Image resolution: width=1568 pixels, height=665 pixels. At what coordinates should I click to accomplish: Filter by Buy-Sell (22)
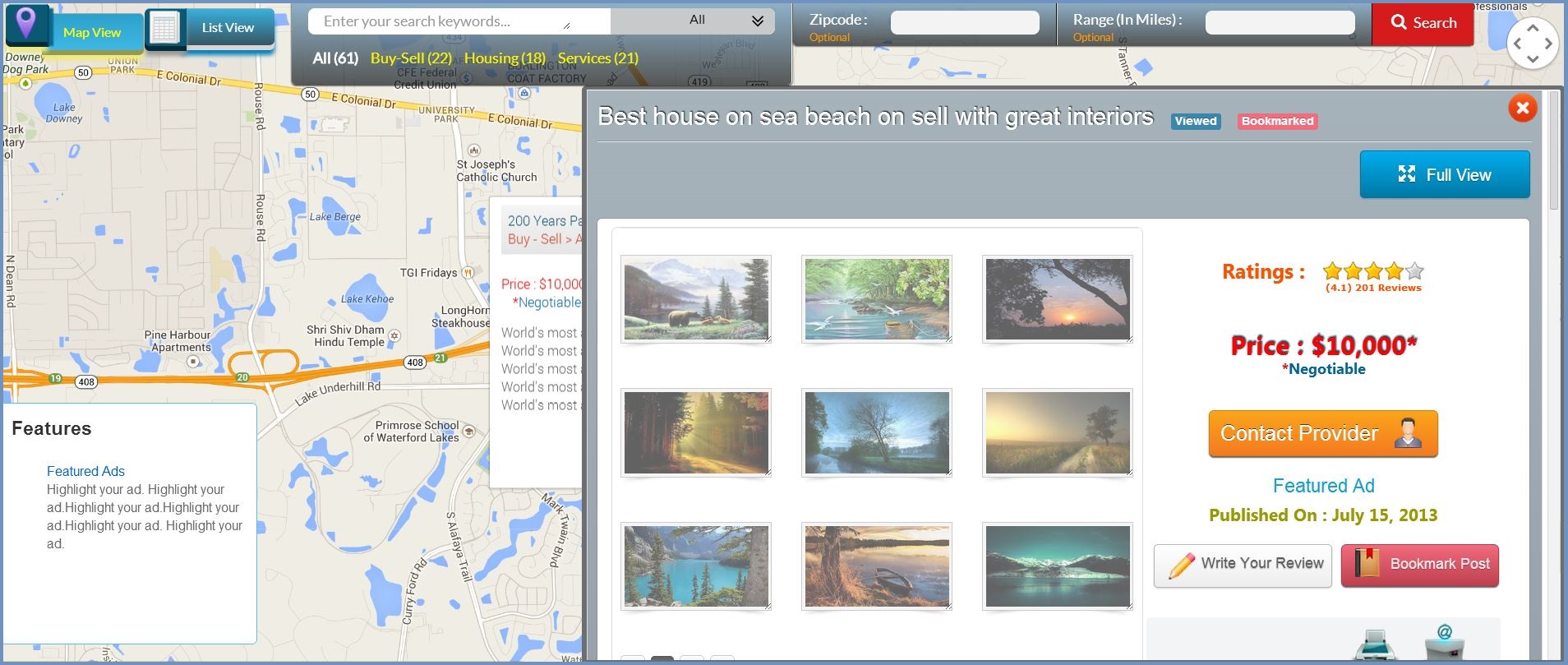pyautogui.click(x=411, y=58)
